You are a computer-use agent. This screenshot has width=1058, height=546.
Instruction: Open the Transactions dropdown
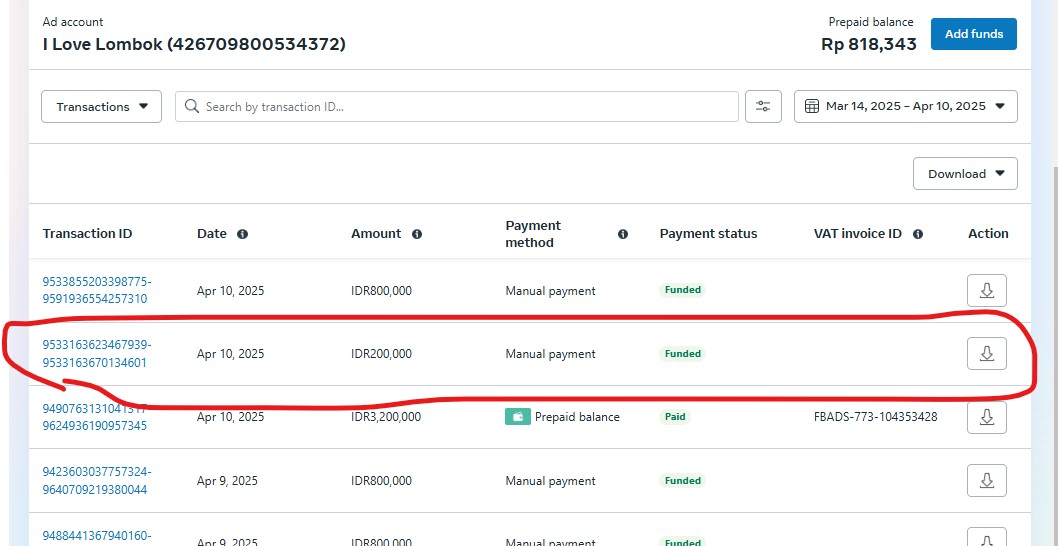click(x=101, y=107)
